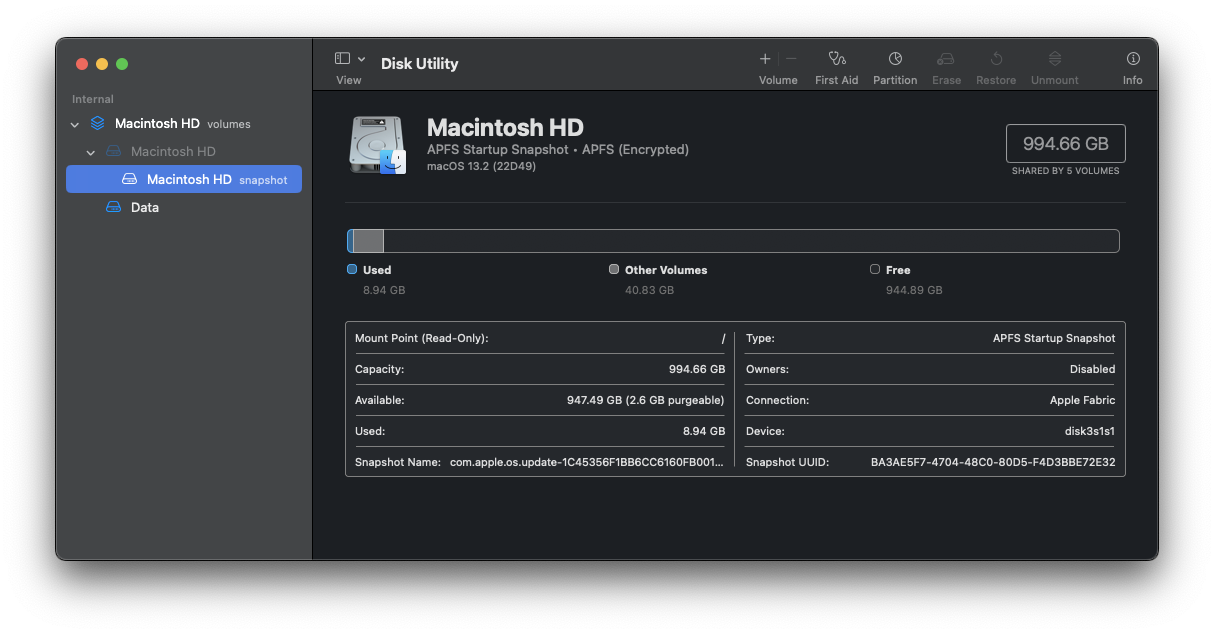
Task: Click the disk3s1s1 device value
Action: (1090, 431)
